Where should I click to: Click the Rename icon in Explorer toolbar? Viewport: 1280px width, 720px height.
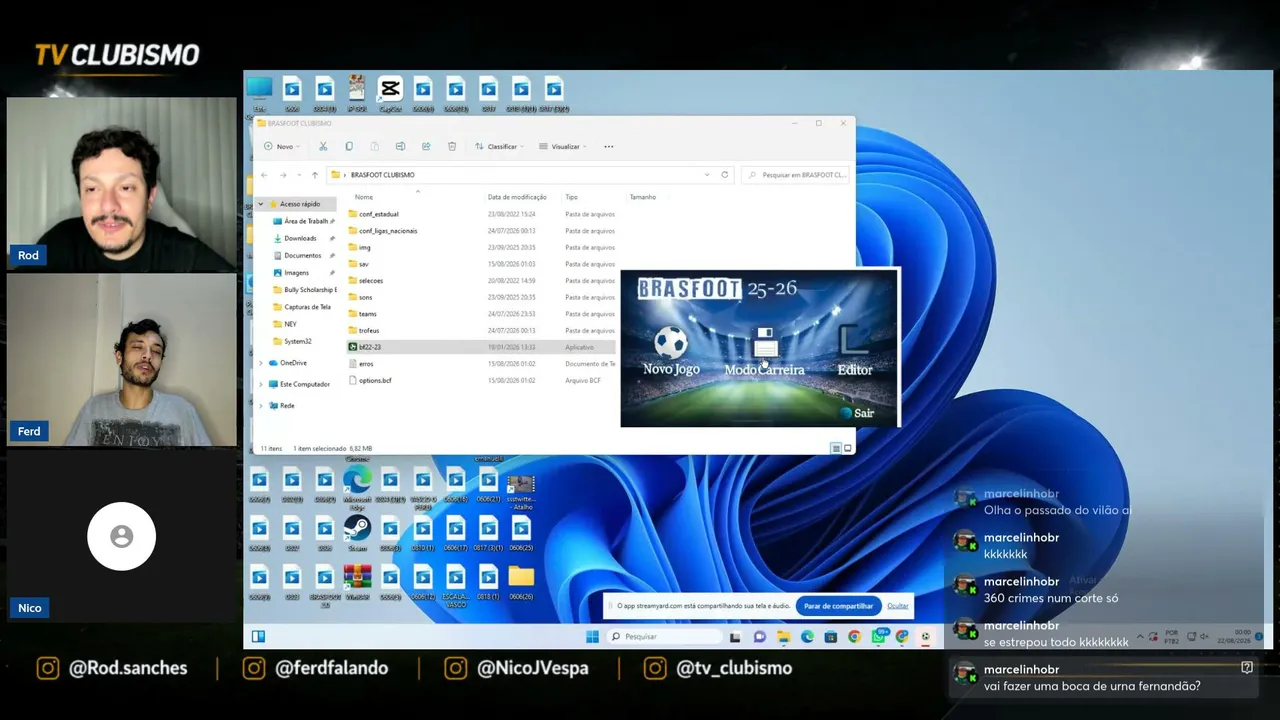coord(400,146)
